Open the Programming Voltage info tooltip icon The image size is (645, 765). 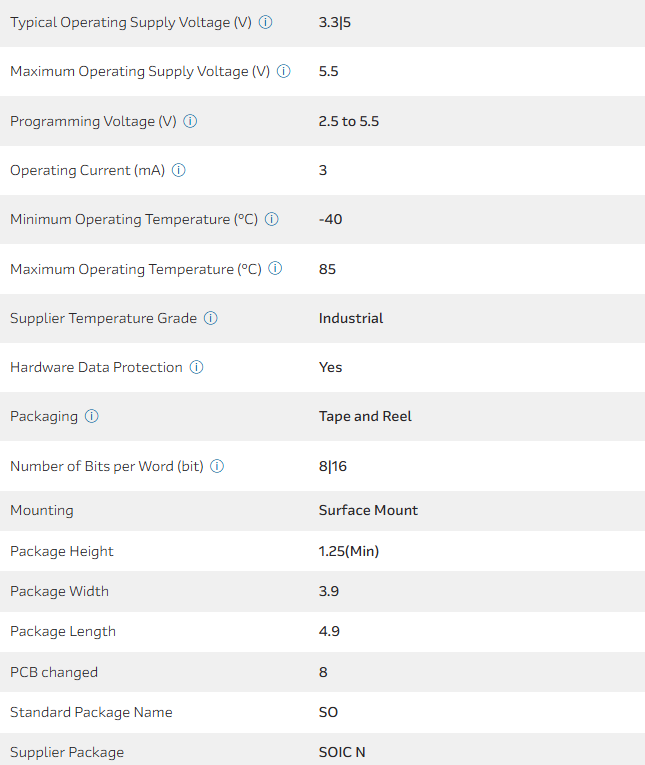(x=190, y=121)
